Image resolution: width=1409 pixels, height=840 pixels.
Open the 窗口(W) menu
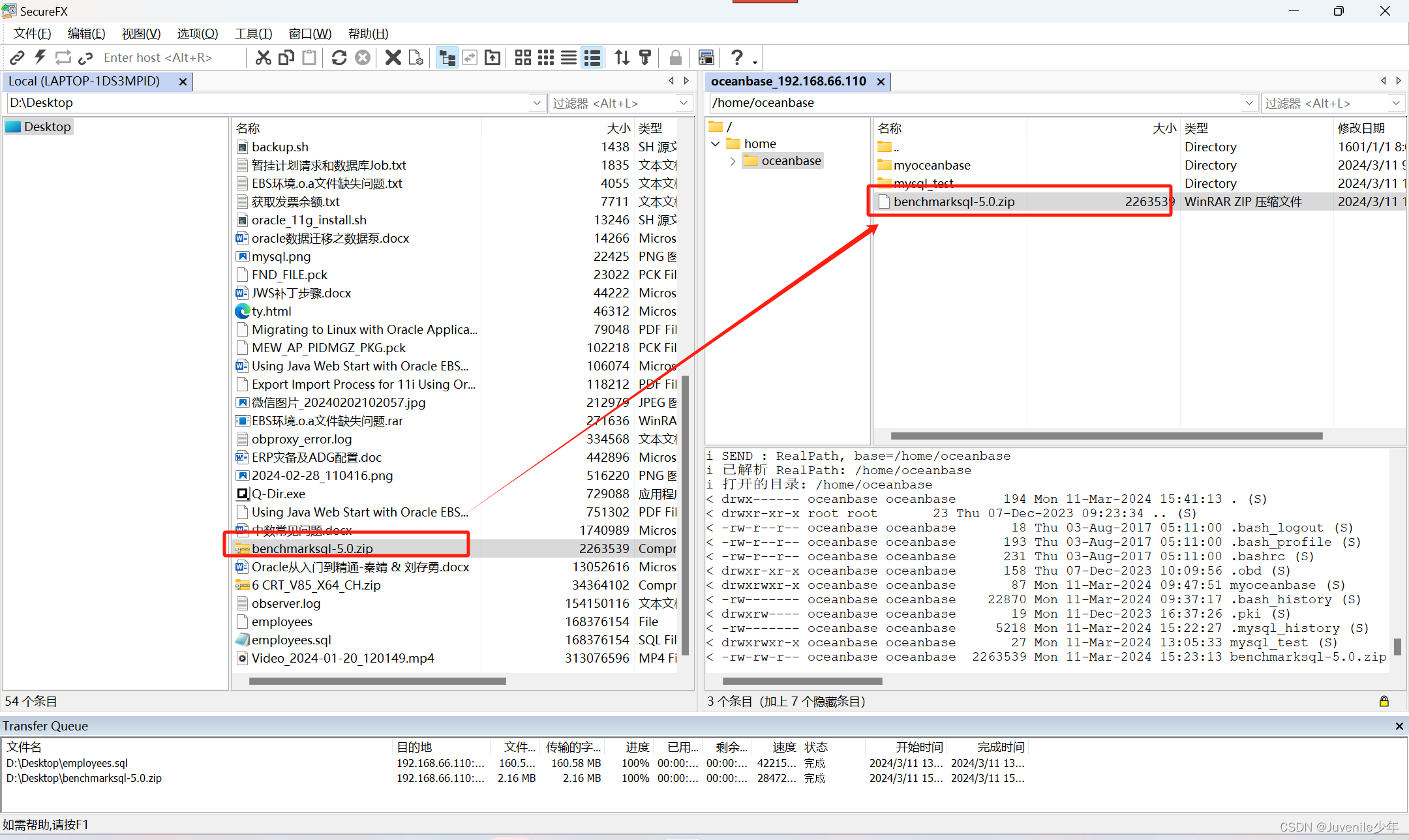(310, 34)
